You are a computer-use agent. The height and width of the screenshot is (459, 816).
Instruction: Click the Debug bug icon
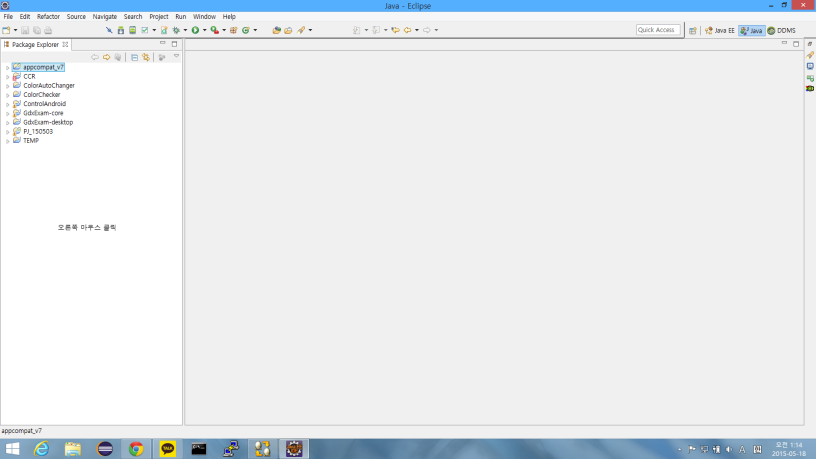(175, 30)
